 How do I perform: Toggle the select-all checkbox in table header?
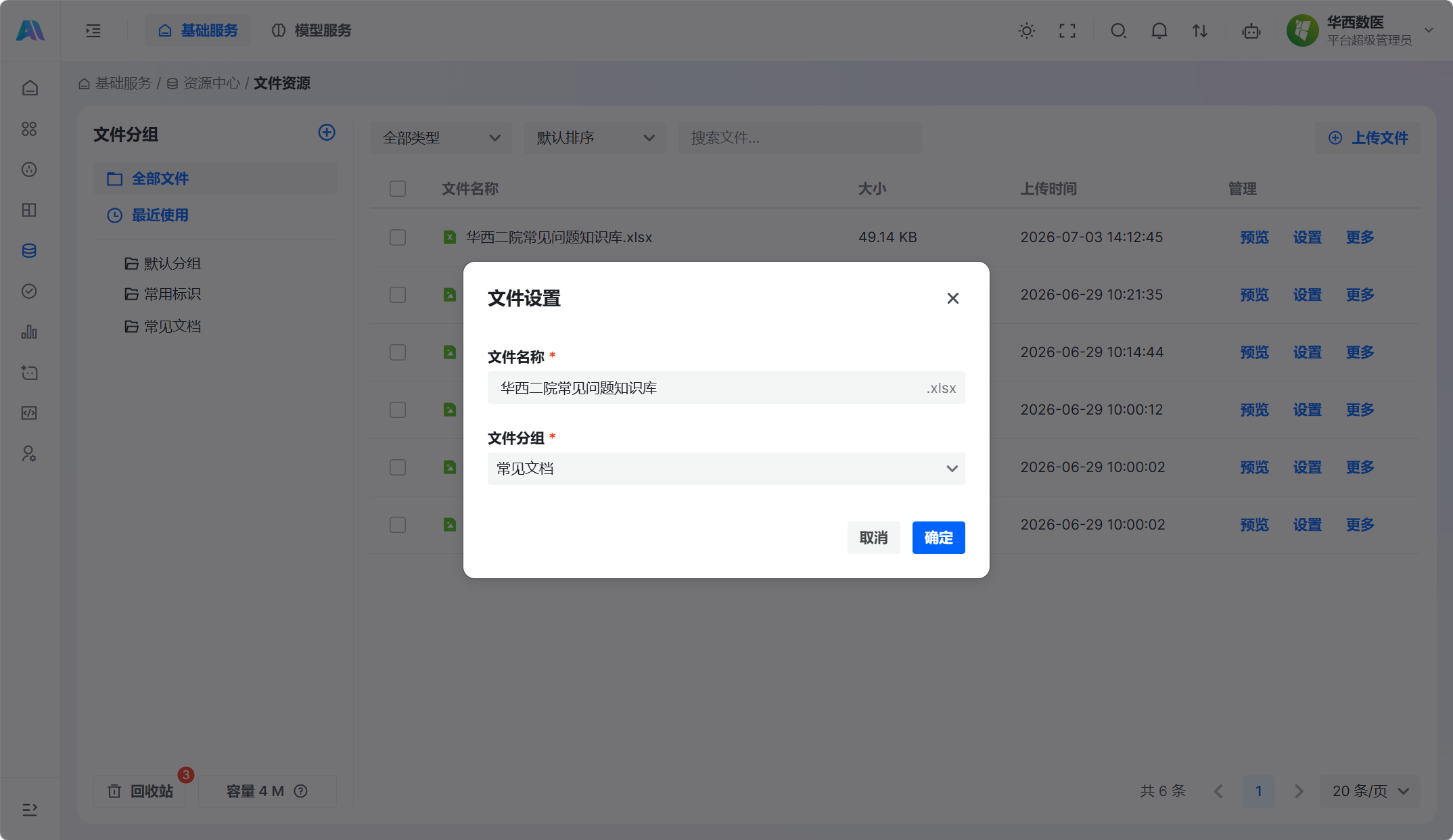pyautogui.click(x=398, y=189)
